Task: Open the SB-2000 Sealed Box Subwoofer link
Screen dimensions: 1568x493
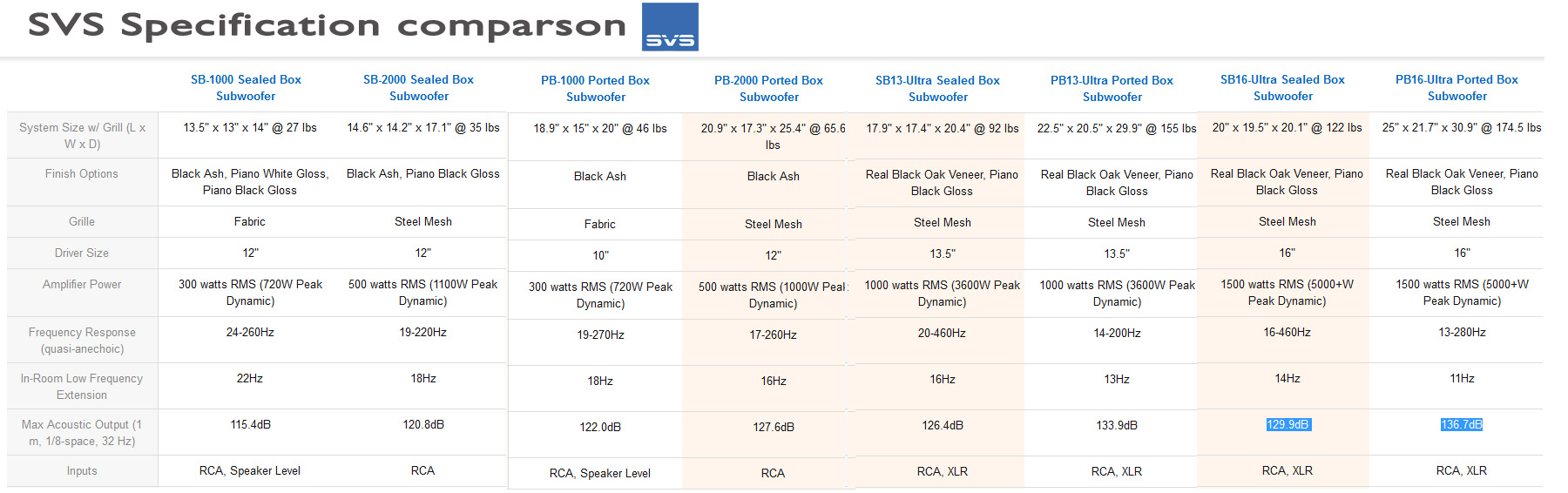Action: coord(419,88)
